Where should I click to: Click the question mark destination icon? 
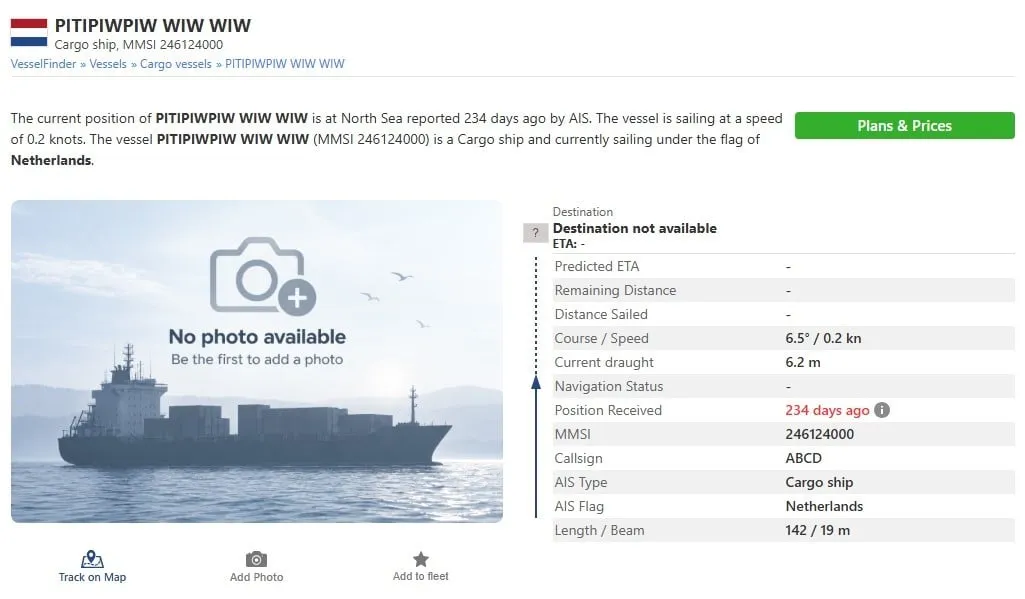pos(535,233)
